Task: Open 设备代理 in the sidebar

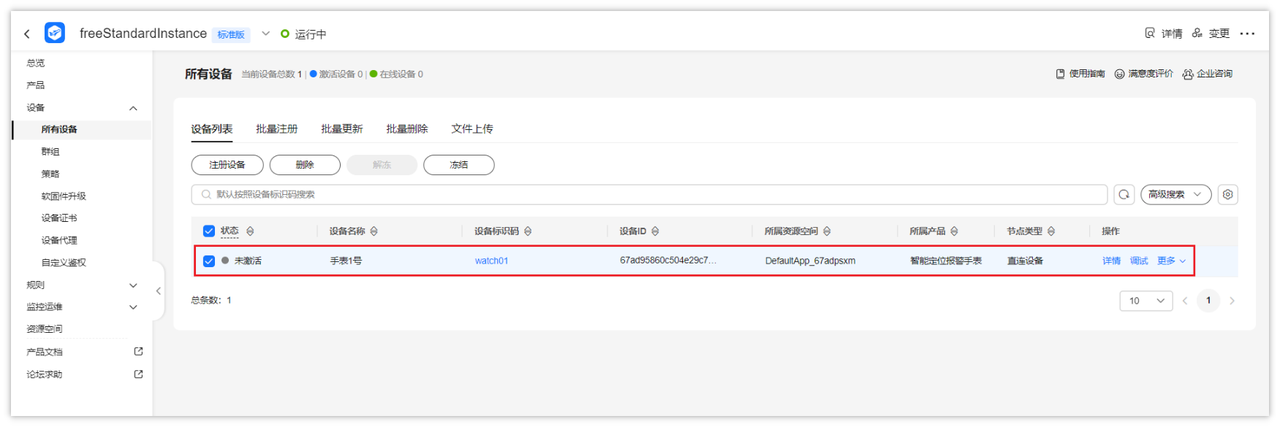Action: click(x=59, y=240)
